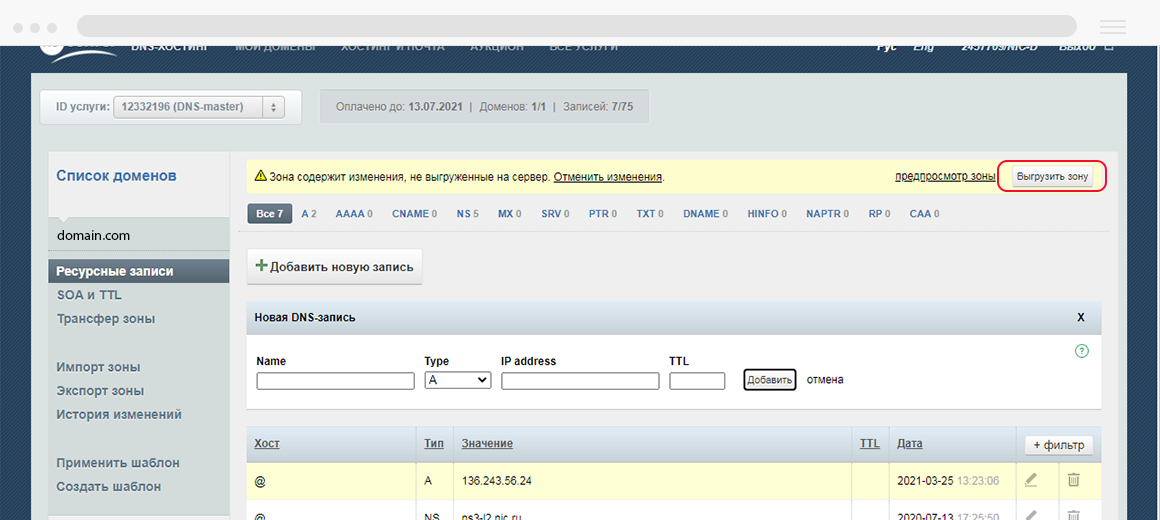
Task: Focus the Name input field
Action: 336,380
